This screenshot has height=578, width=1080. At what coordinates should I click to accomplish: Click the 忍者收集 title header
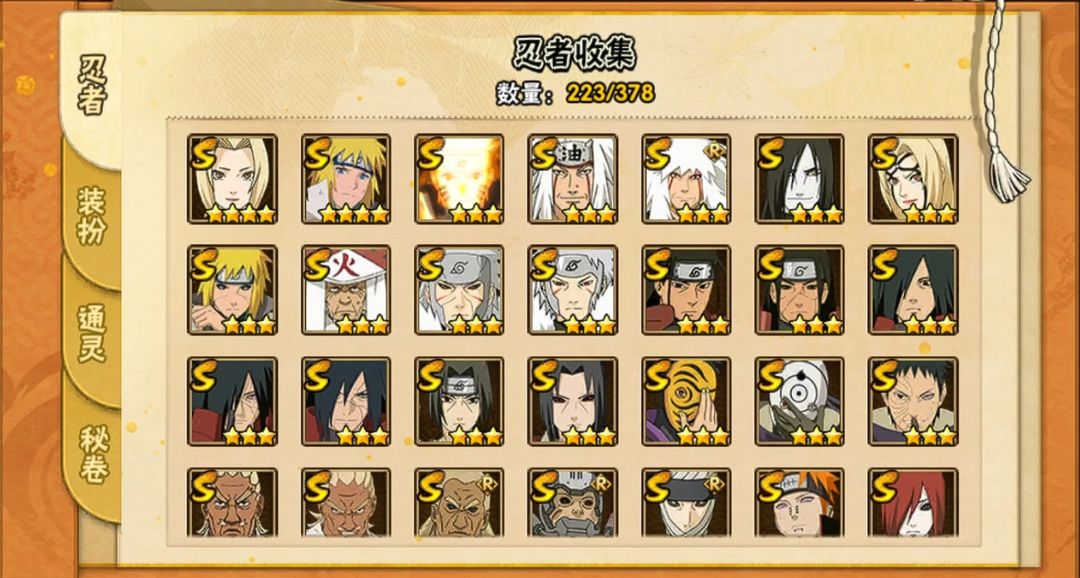coord(574,53)
